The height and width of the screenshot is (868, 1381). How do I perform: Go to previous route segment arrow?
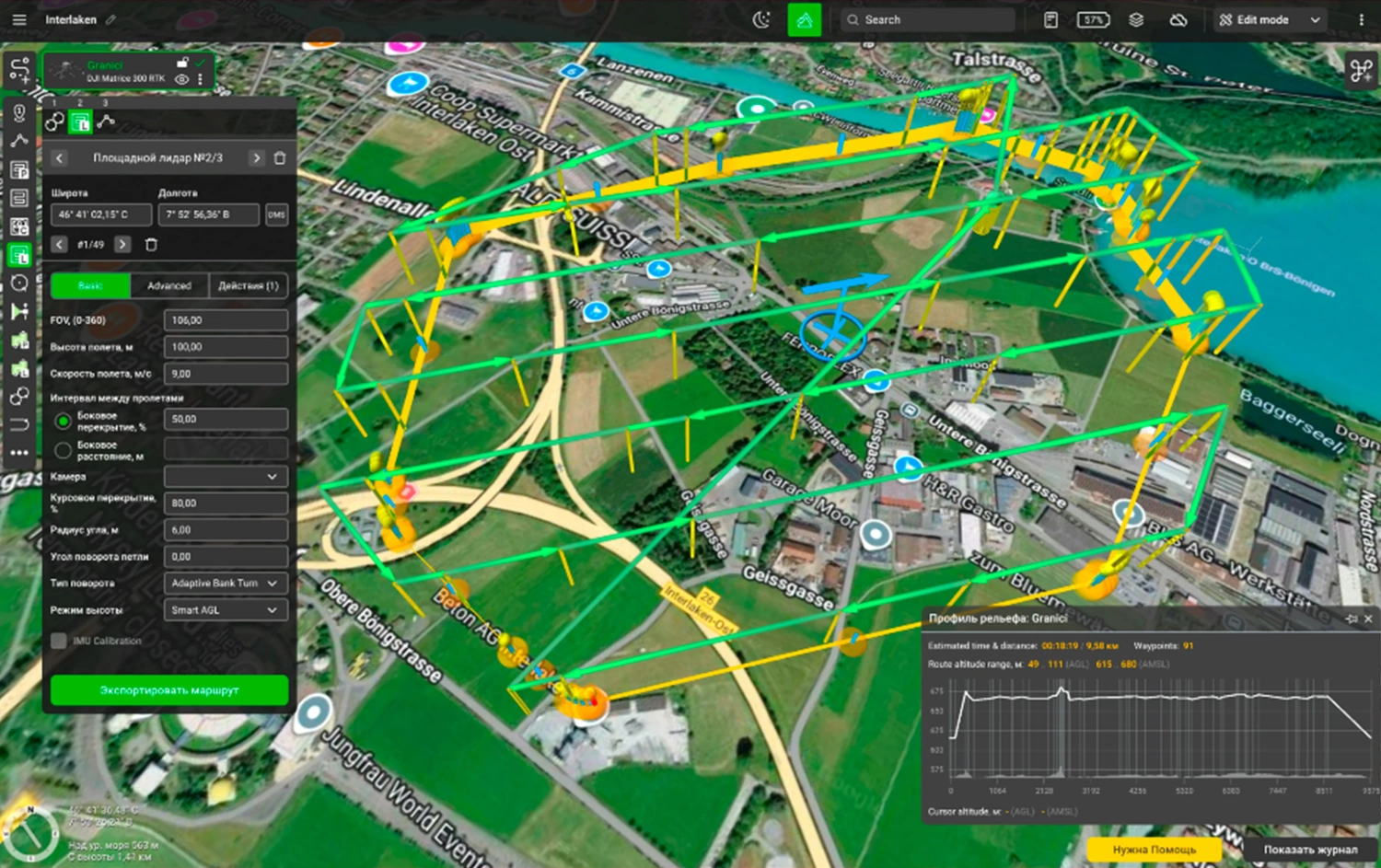click(x=60, y=158)
